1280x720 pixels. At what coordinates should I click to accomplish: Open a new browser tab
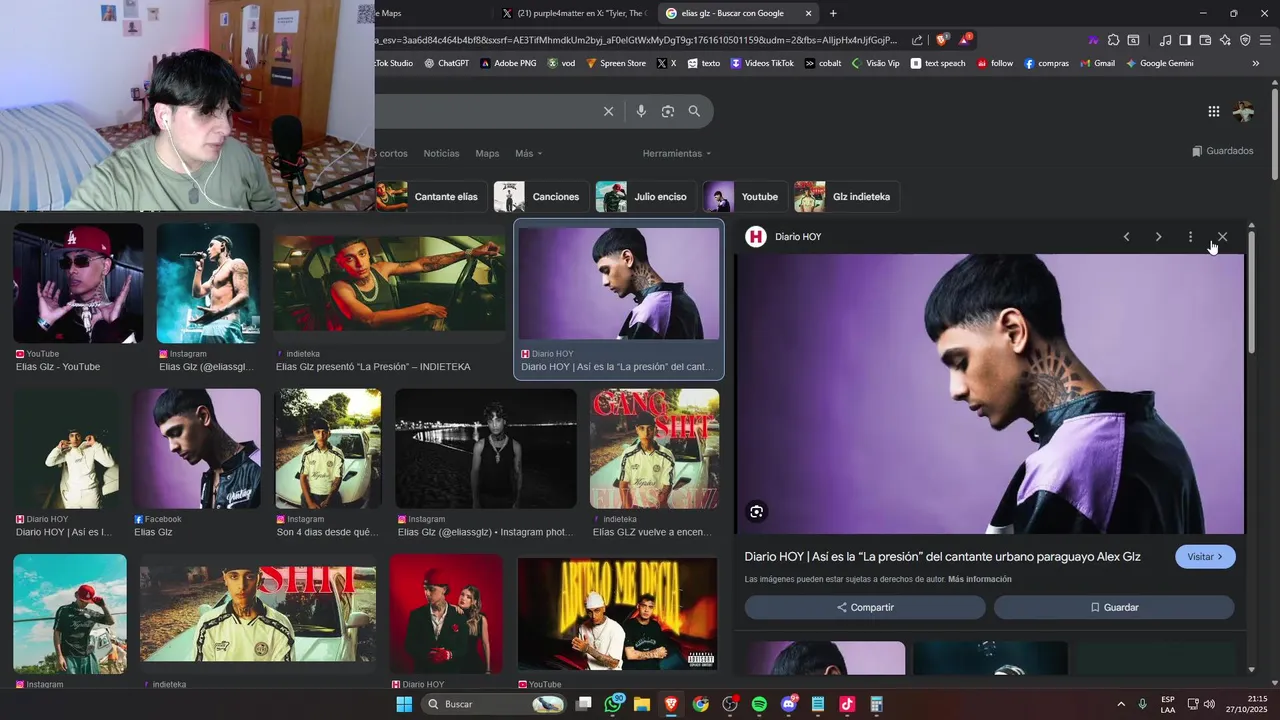(x=833, y=13)
